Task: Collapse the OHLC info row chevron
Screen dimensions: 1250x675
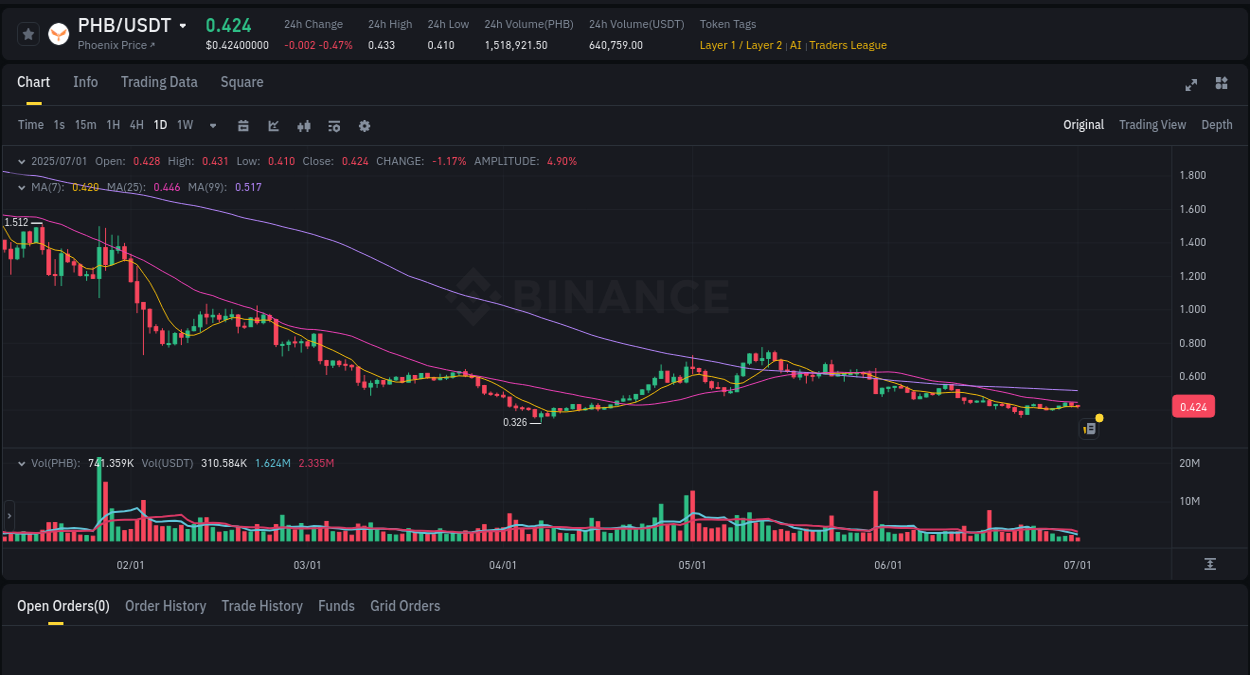Action: pos(20,160)
